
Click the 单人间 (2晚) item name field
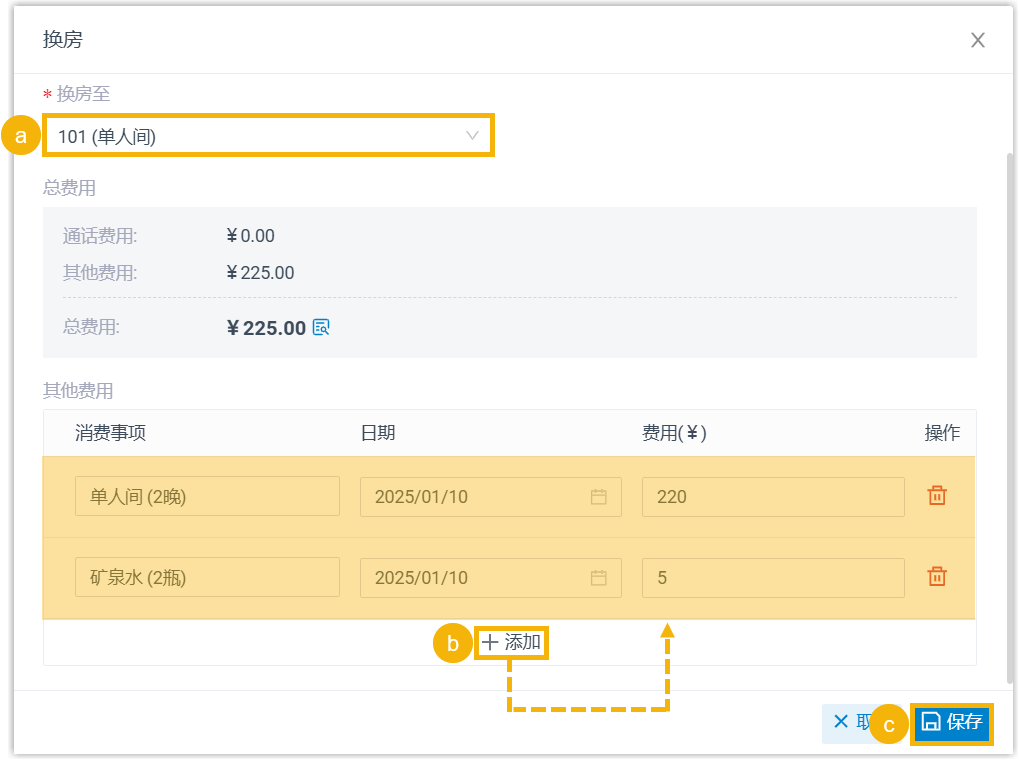207,497
